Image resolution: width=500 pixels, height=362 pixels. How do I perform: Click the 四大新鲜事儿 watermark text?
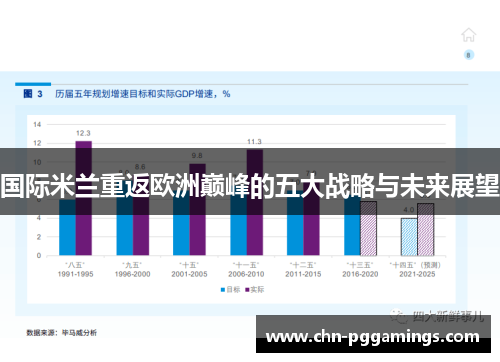click(448, 316)
